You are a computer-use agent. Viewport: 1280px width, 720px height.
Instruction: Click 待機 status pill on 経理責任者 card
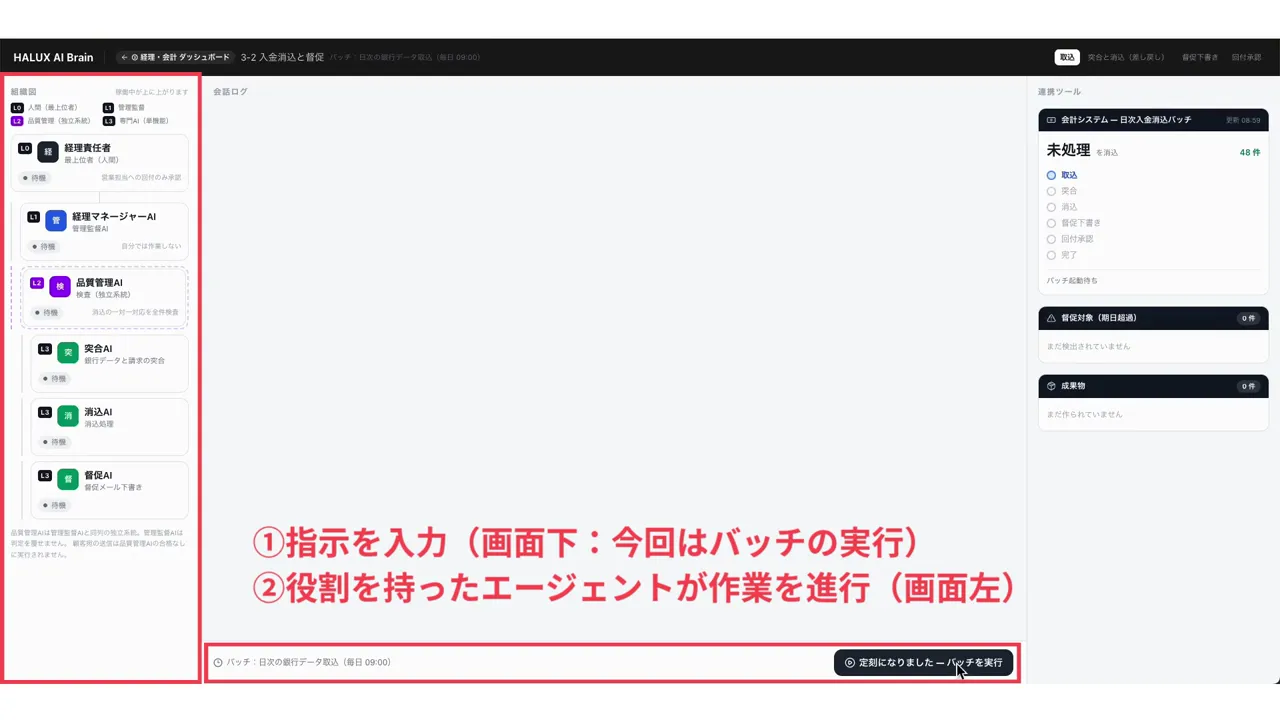[35, 178]
